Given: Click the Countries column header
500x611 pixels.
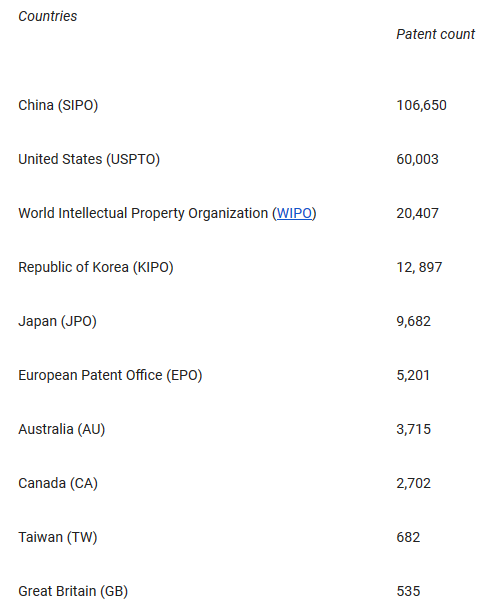Looking at the screenshot, I should point(48,16).
